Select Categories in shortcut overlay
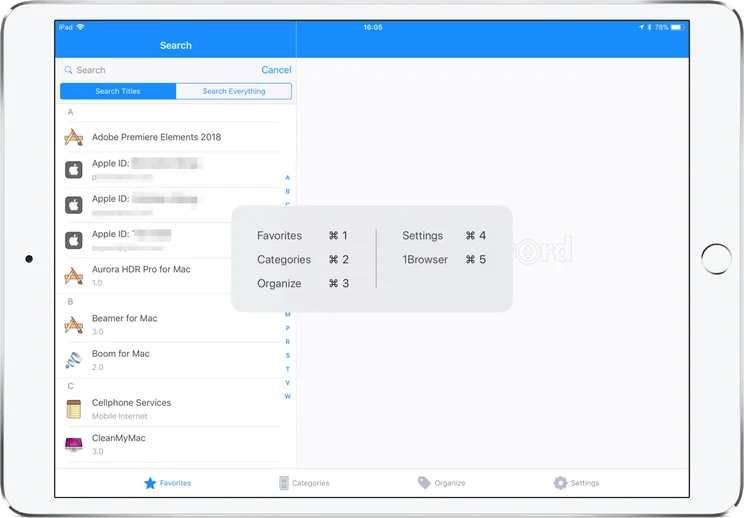 (303, 259)
